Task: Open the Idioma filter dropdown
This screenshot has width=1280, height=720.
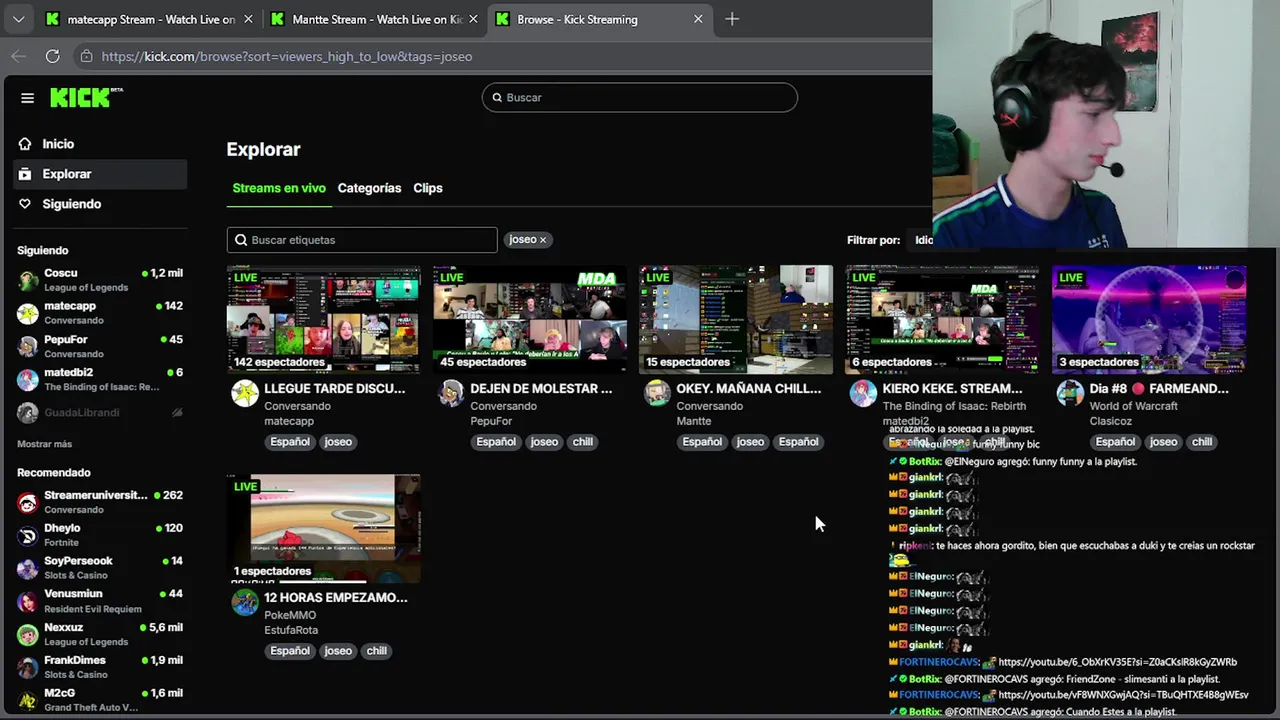Action: point(923,240)
